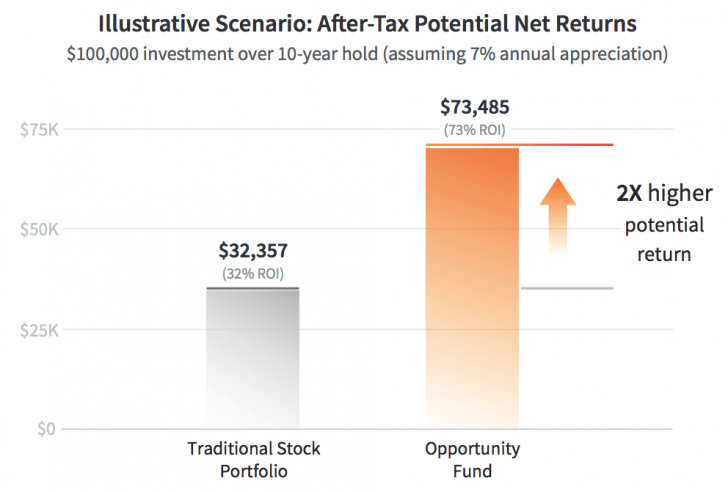Click the $50K axis label
This screenshot has width=728, height=492.
pyautogui.click(x=39, y=230)
